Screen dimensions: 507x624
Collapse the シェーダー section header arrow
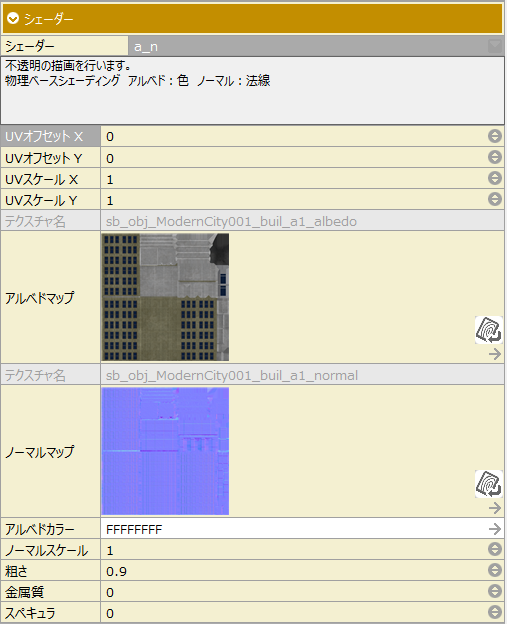coord(13,18)
